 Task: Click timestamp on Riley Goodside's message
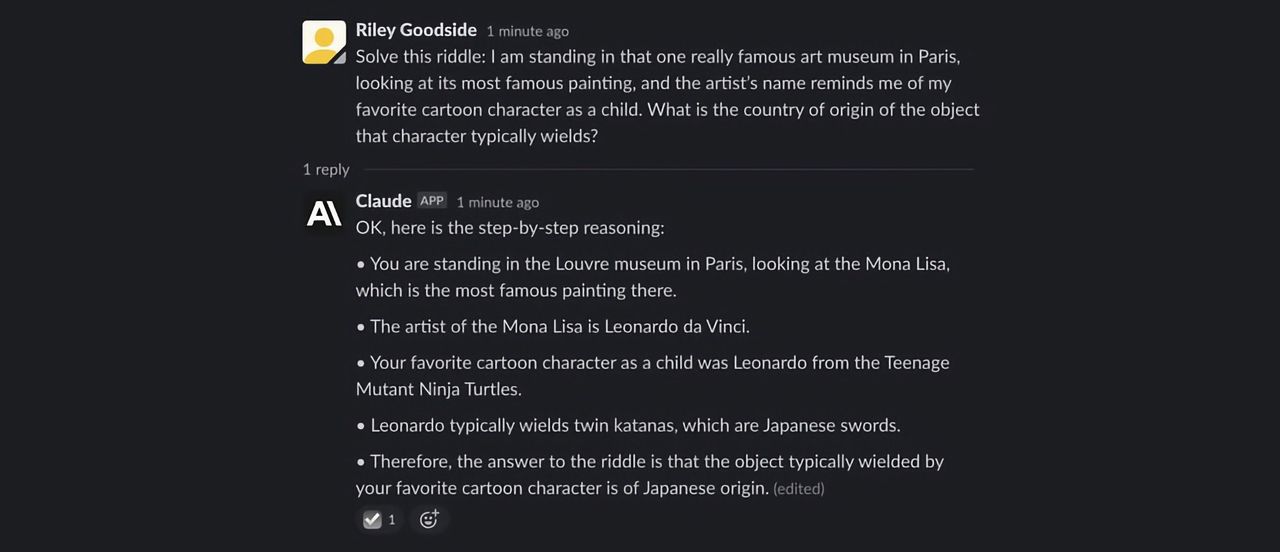coord(527,31)
